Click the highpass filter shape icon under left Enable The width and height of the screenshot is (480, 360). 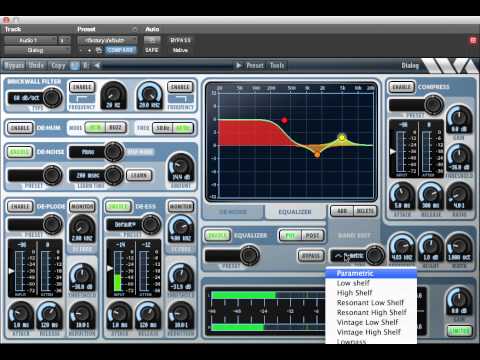[82, 99]
